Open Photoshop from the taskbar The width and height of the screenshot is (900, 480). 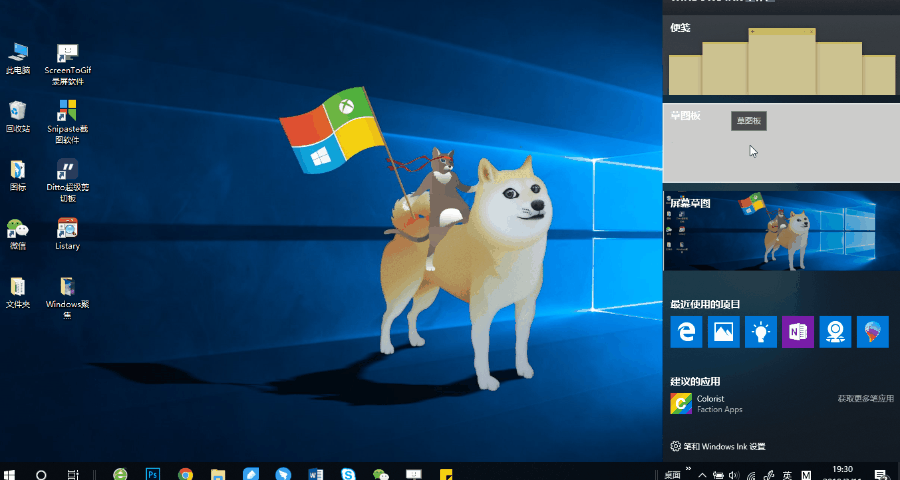coord(153,473)
